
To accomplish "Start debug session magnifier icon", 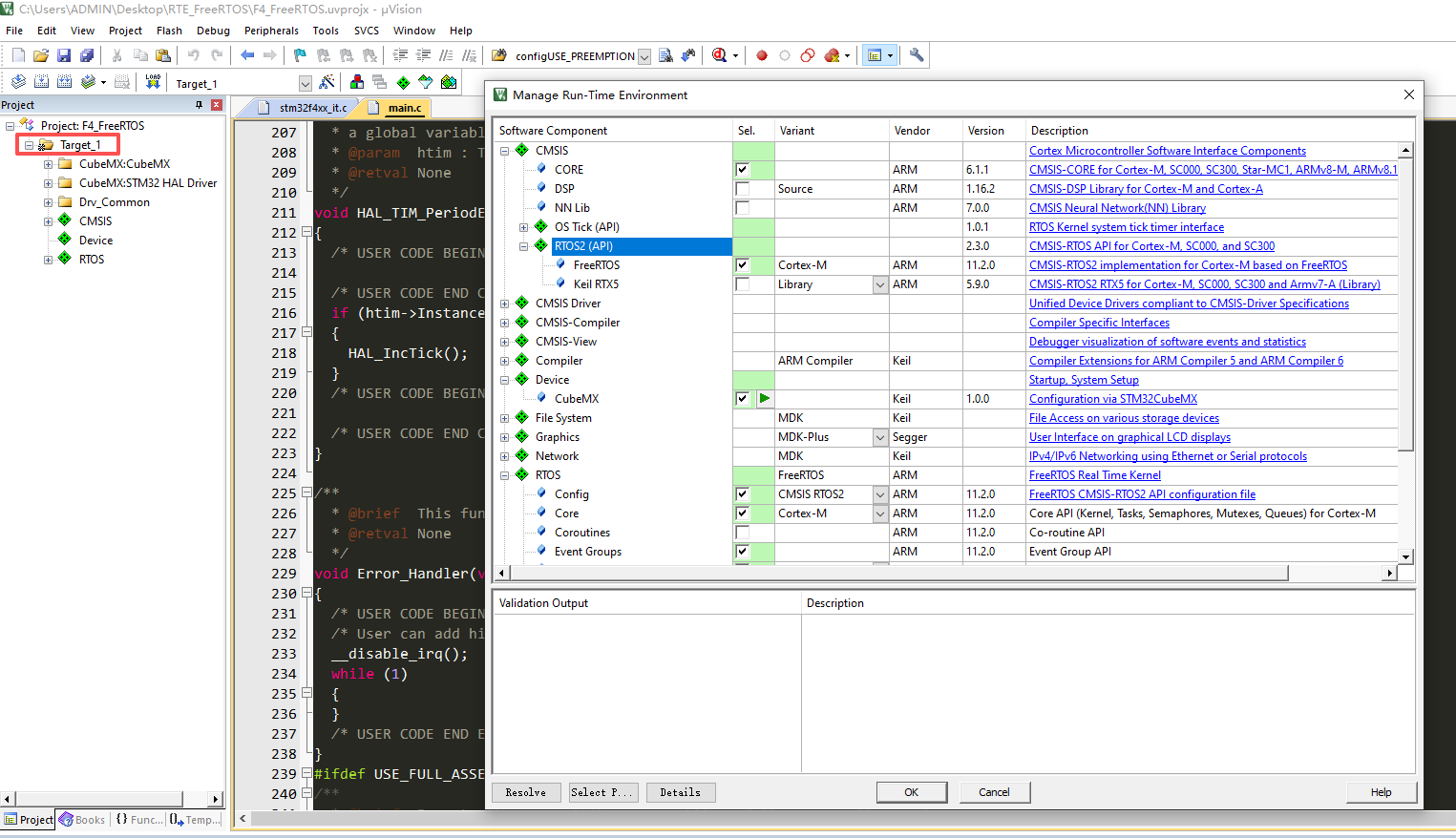I will 720,55.
